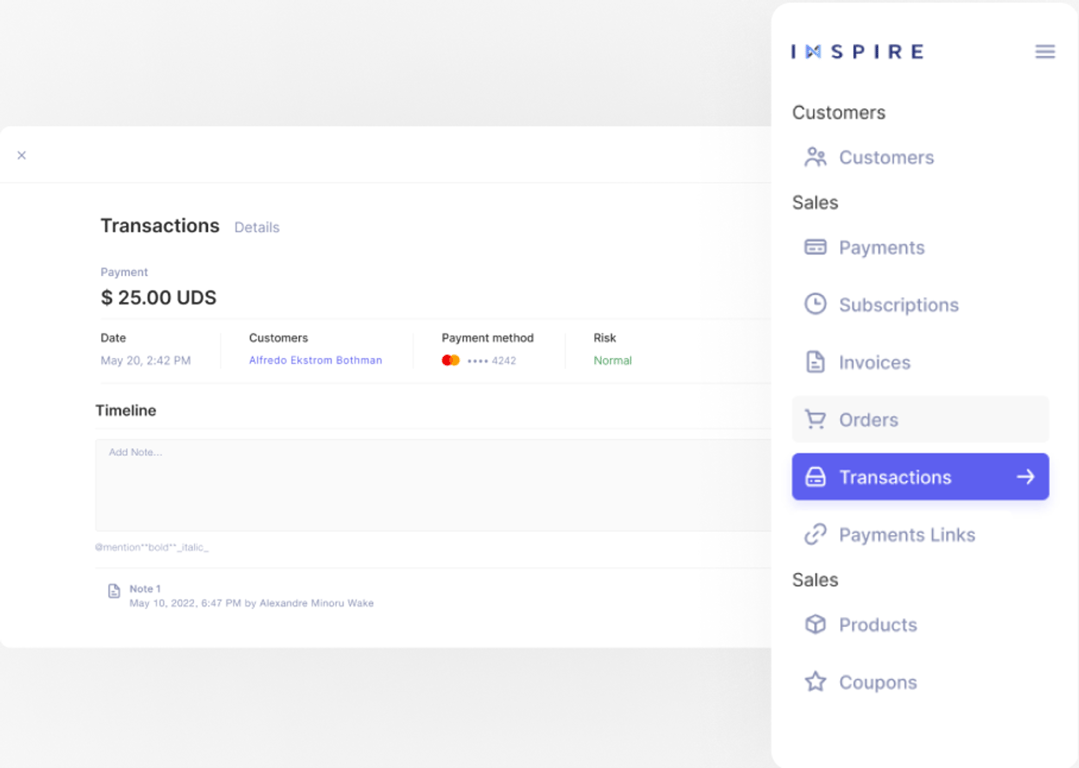Click the $ 25.00 UDS amount
This screenshot has width=1079, height=768.
[x=158, y=297]
